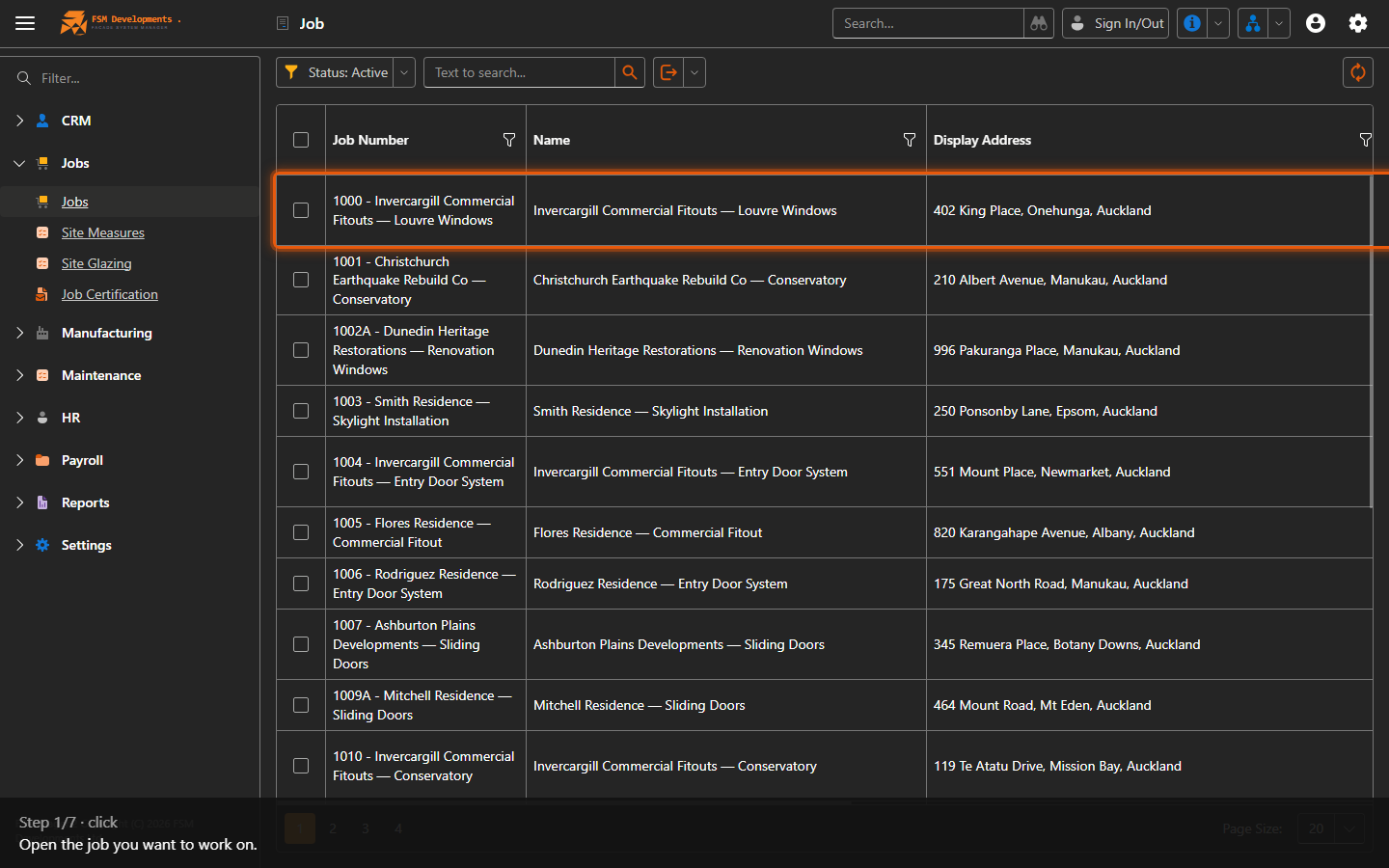Screen dimensions: 1389x868
Task: Collapse the Jobs tree section
Action: [19, 163]
